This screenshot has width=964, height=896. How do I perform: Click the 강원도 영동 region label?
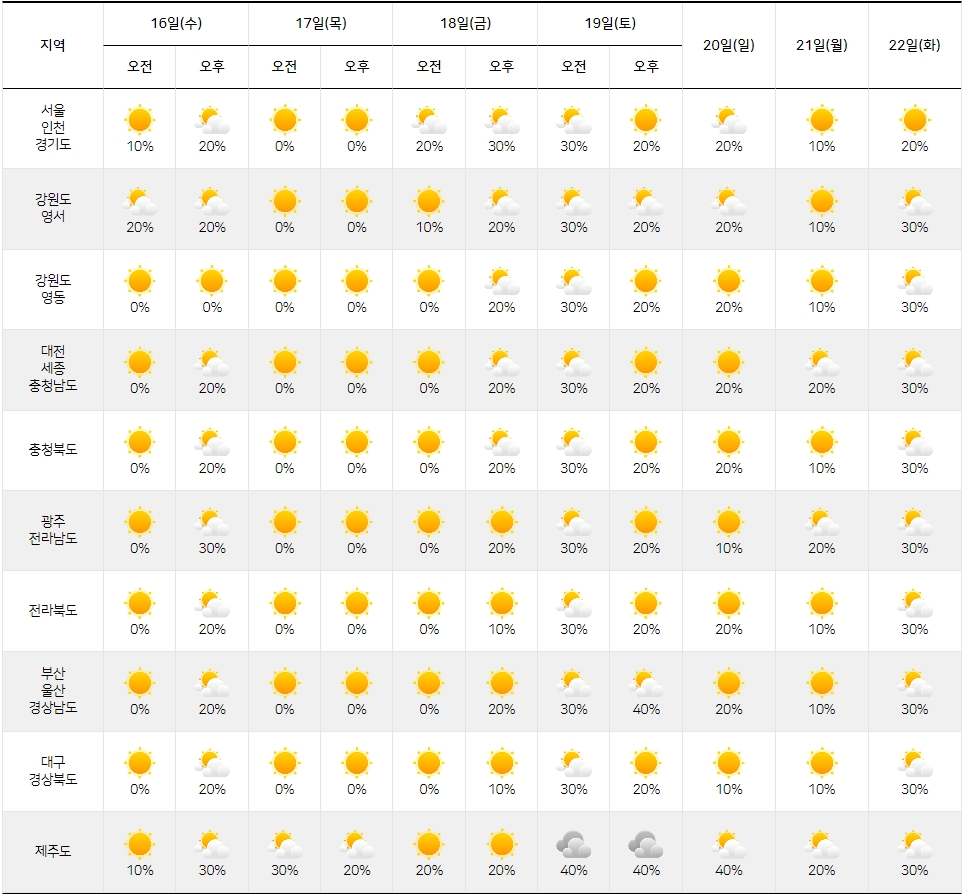click(x=53, y=289)
